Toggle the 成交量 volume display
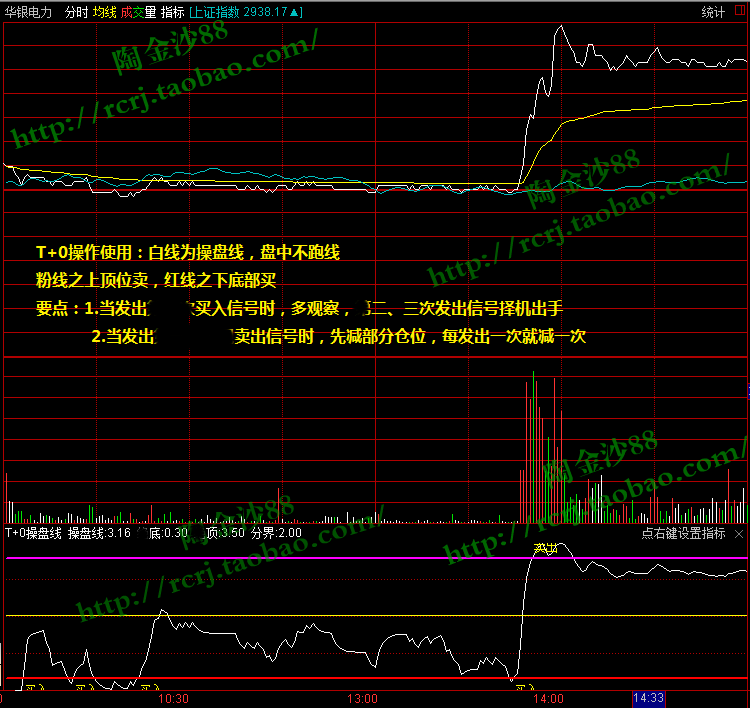 point(138,12)
